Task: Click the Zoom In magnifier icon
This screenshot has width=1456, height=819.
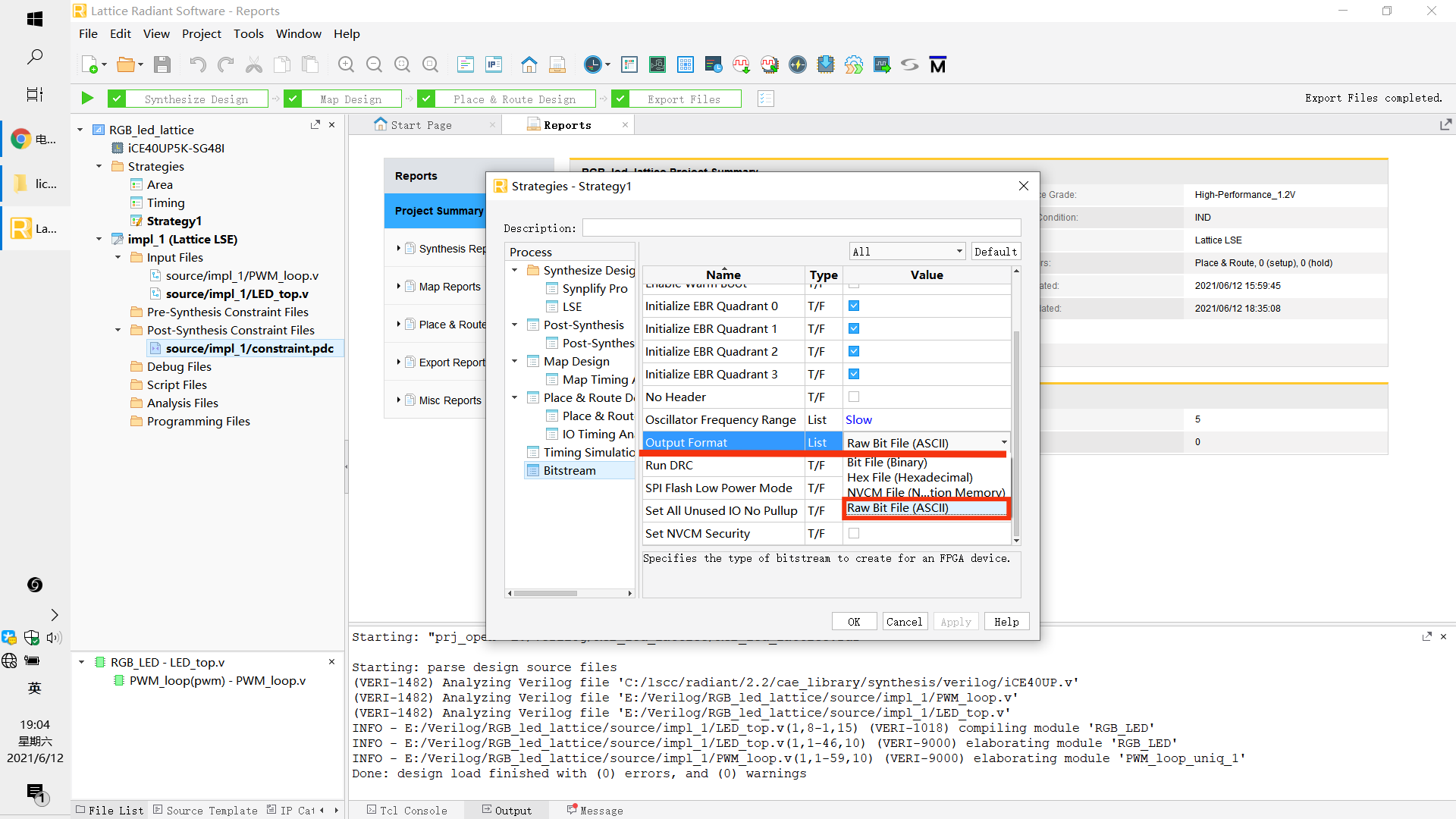Action: tap(346, 64)
